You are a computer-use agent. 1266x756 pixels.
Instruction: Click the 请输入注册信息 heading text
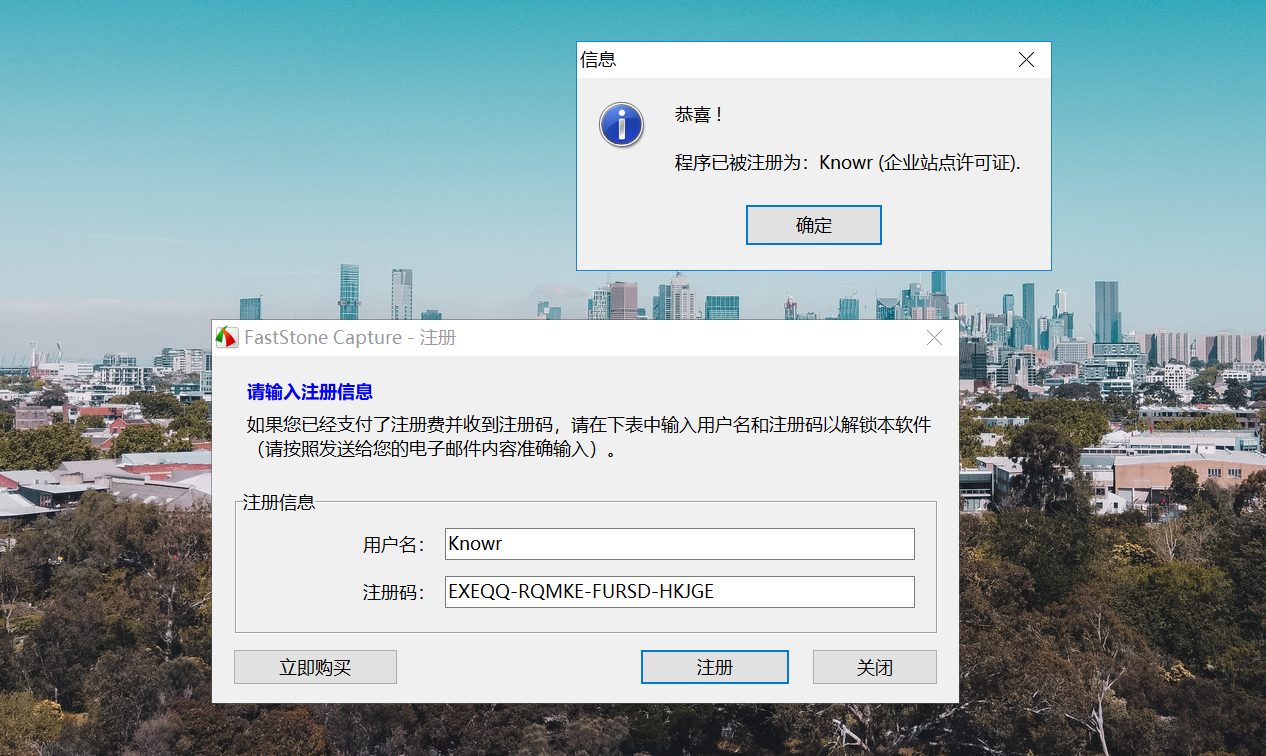tap(310, 393)
